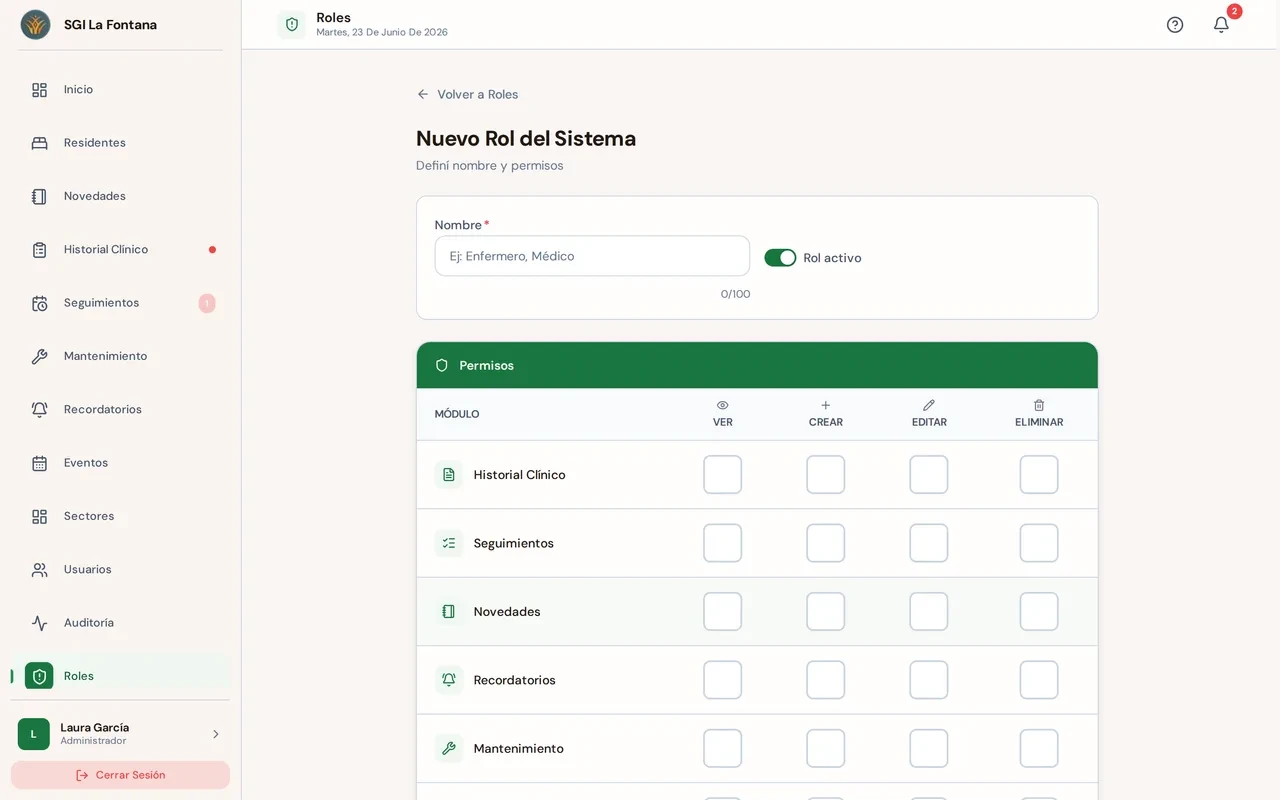Click the 0/100 character counter

[735, 294]
